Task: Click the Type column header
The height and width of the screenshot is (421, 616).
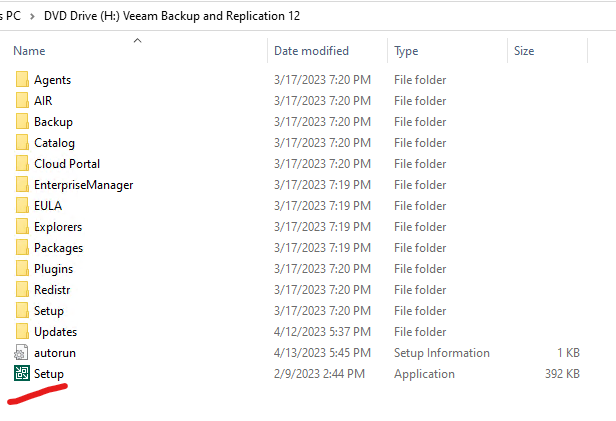Action: (406, 51)
